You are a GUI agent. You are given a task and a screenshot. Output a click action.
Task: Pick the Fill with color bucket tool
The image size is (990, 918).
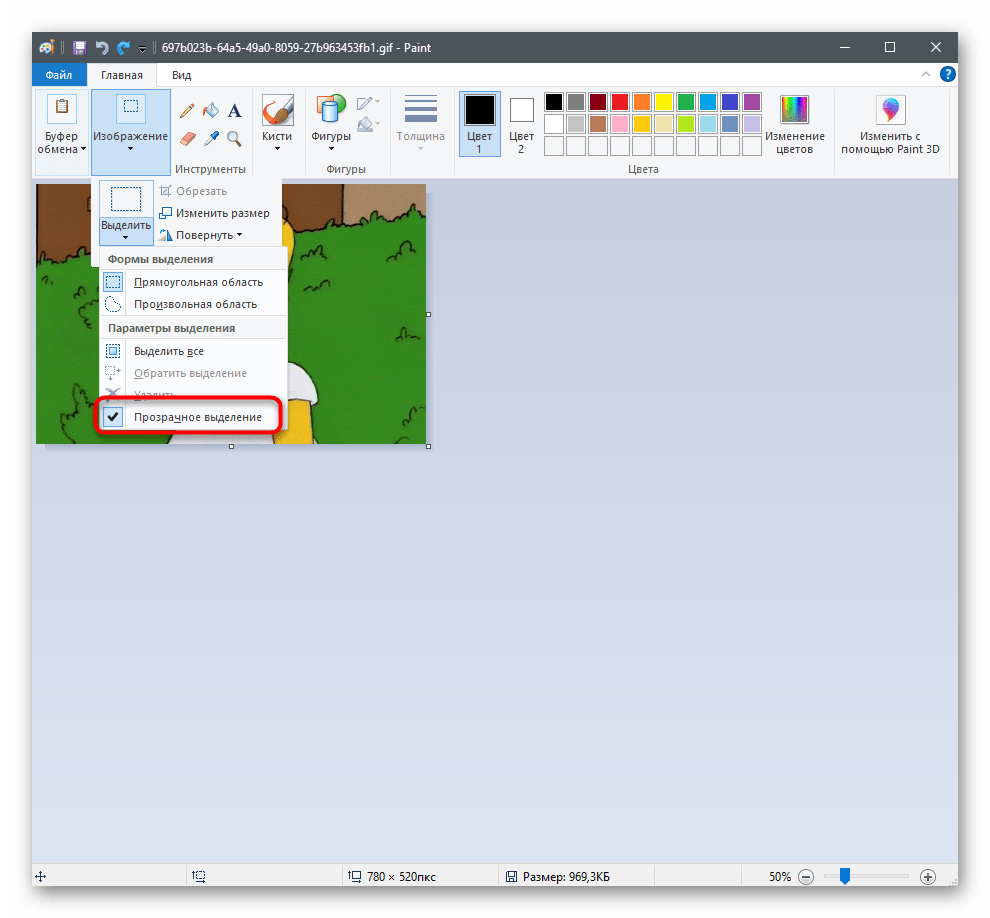[211, 111]
